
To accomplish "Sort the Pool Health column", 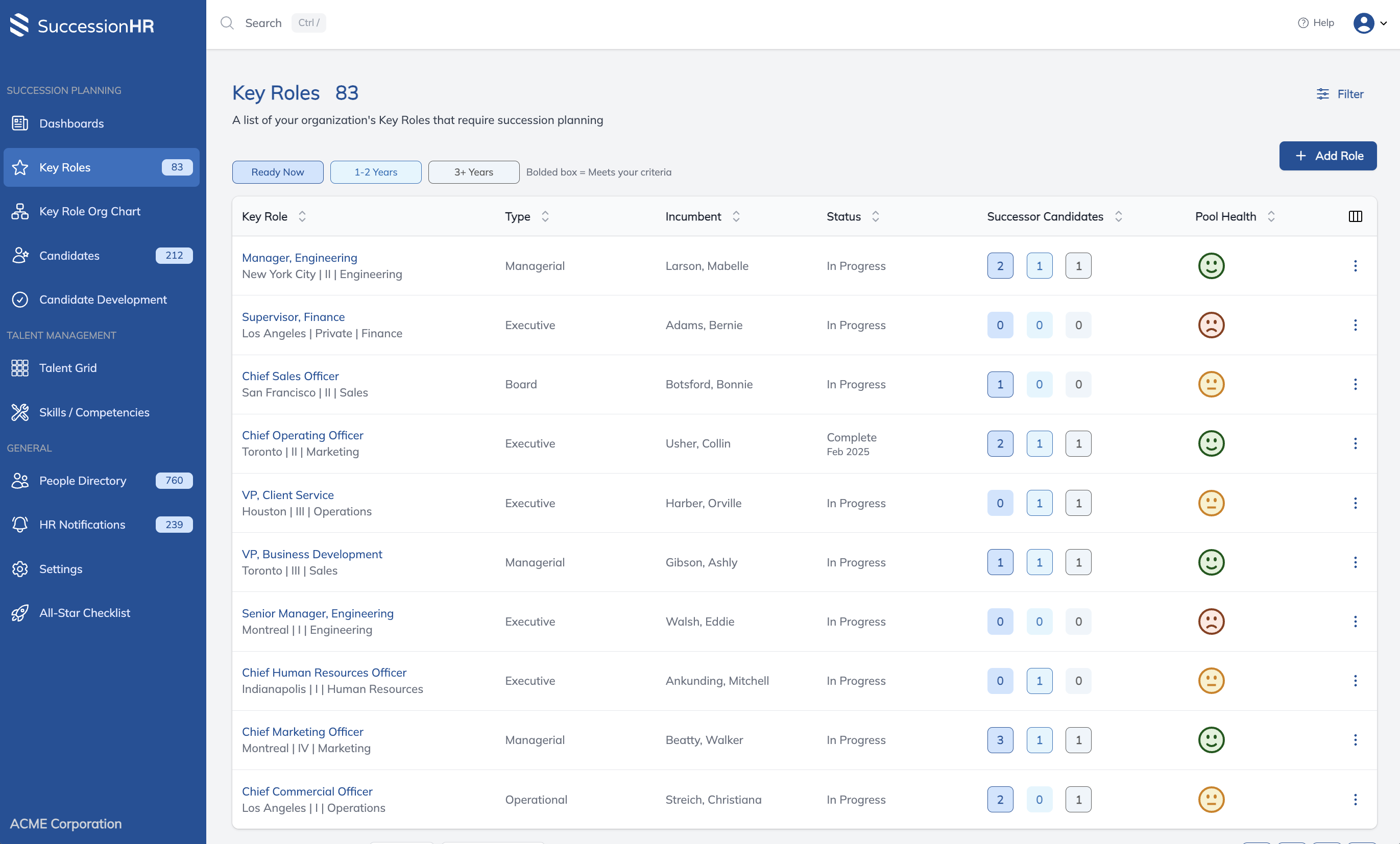I will (1271, 216).
